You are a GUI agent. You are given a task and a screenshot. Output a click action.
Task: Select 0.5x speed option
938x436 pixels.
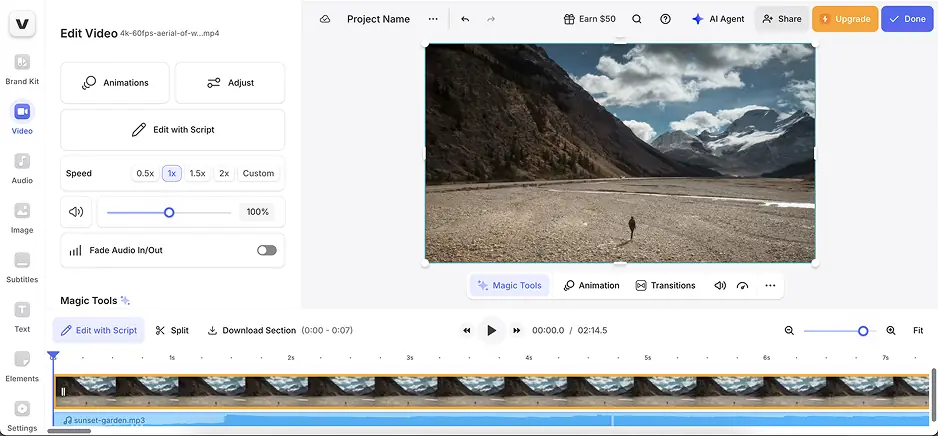click(145, 173)
